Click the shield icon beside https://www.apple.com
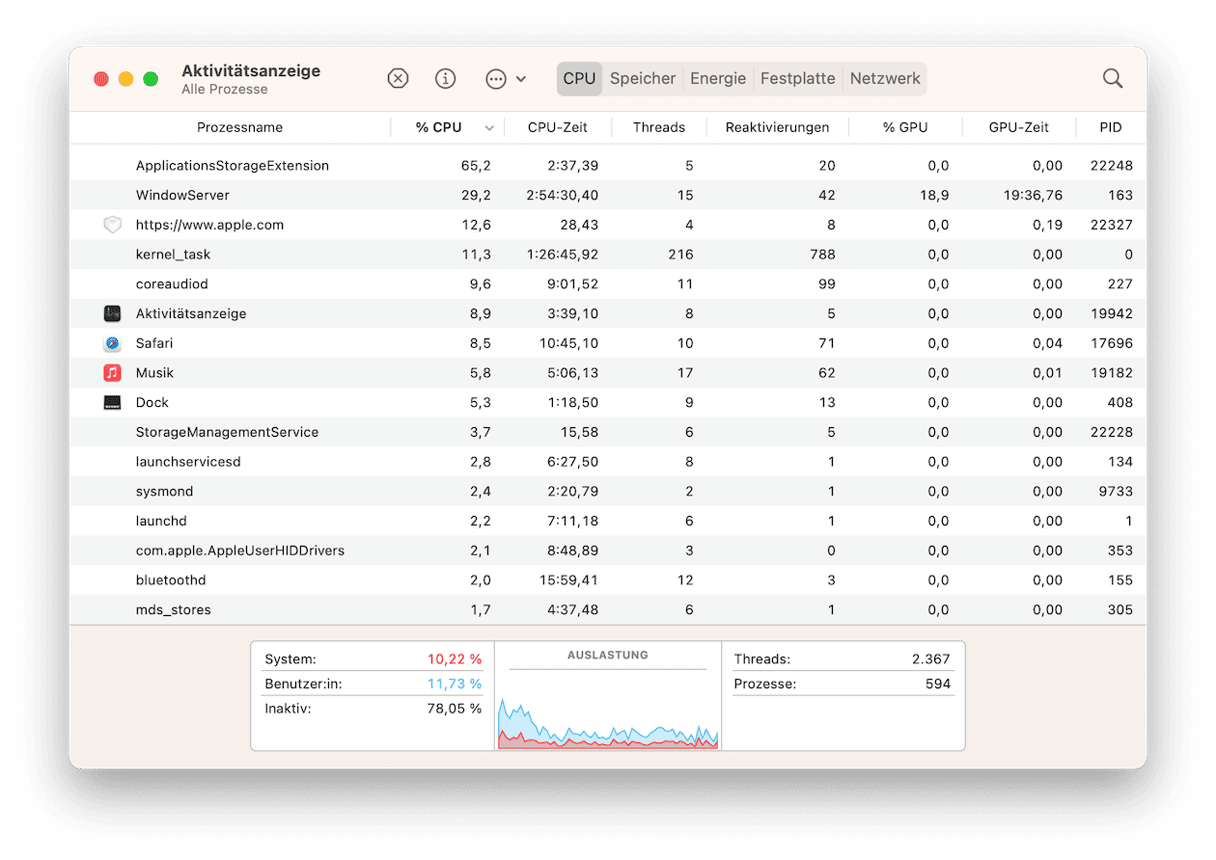The height and width of the screenshot is (860, 1216). [112, 225]
